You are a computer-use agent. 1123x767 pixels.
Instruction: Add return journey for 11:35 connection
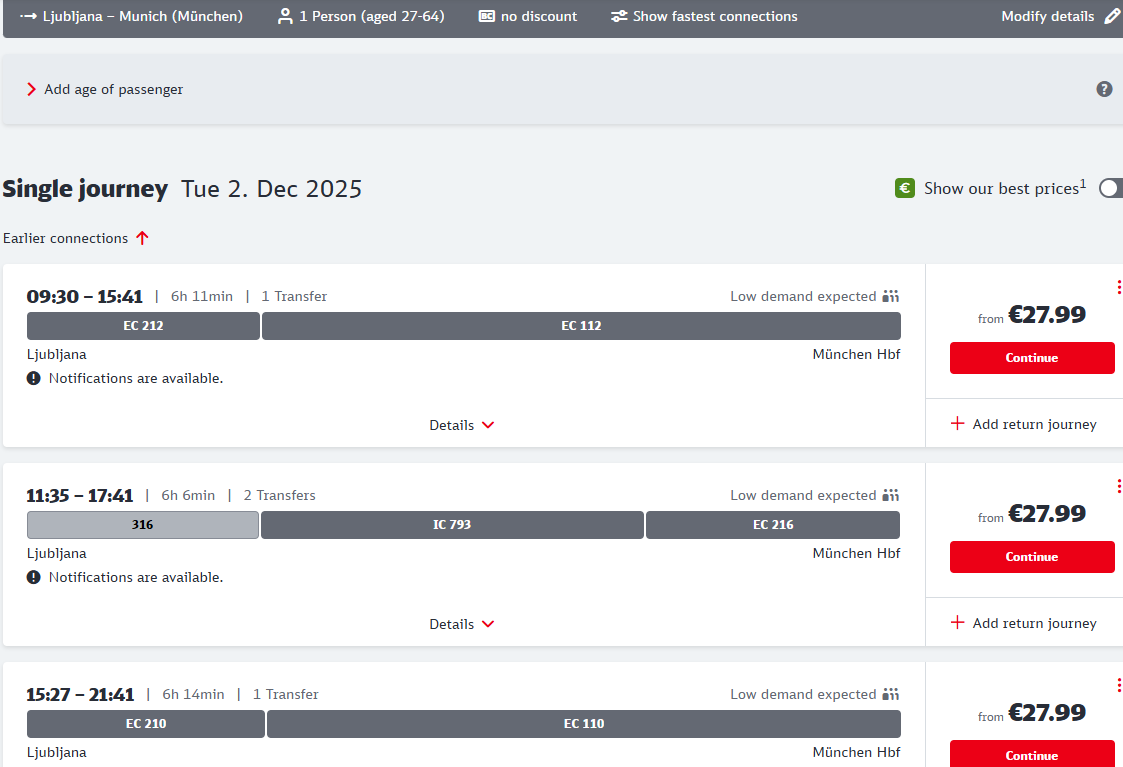coord(1023,623)
